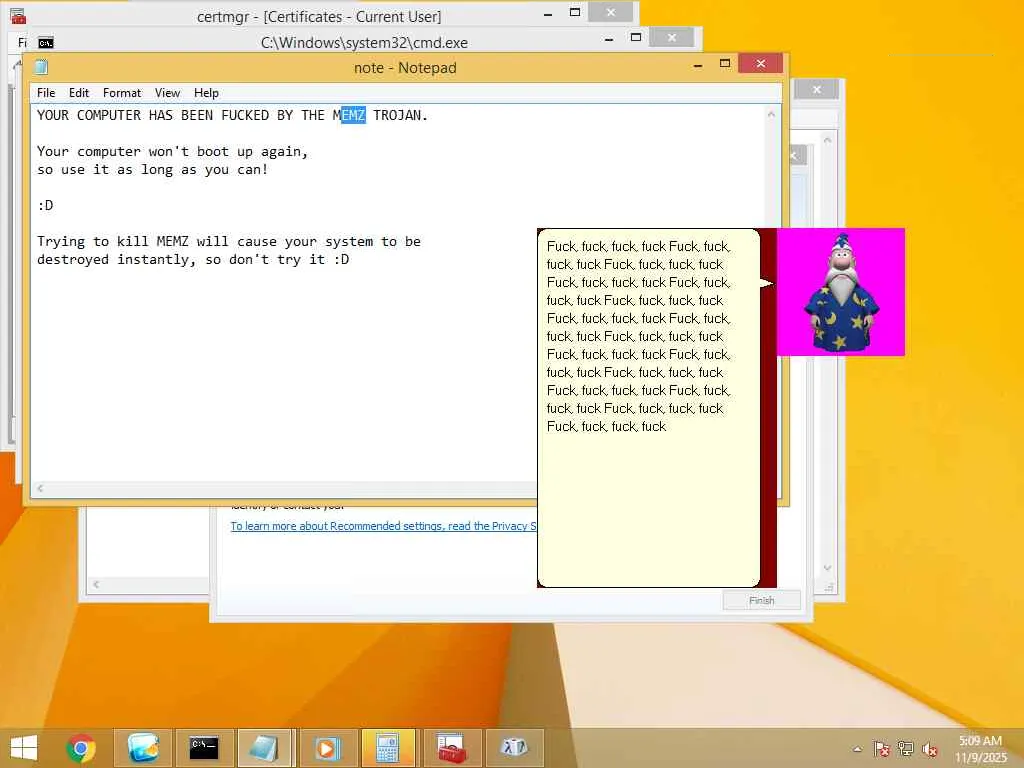The width and height of the screenshot is (1024, 768).
Task: Click the certmgr window title icon
Action: coord(18,16)
